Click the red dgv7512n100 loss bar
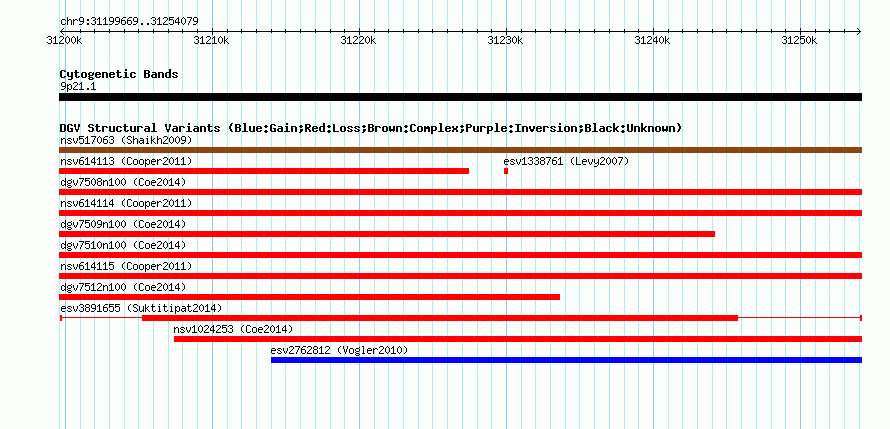 coord(309,297)
